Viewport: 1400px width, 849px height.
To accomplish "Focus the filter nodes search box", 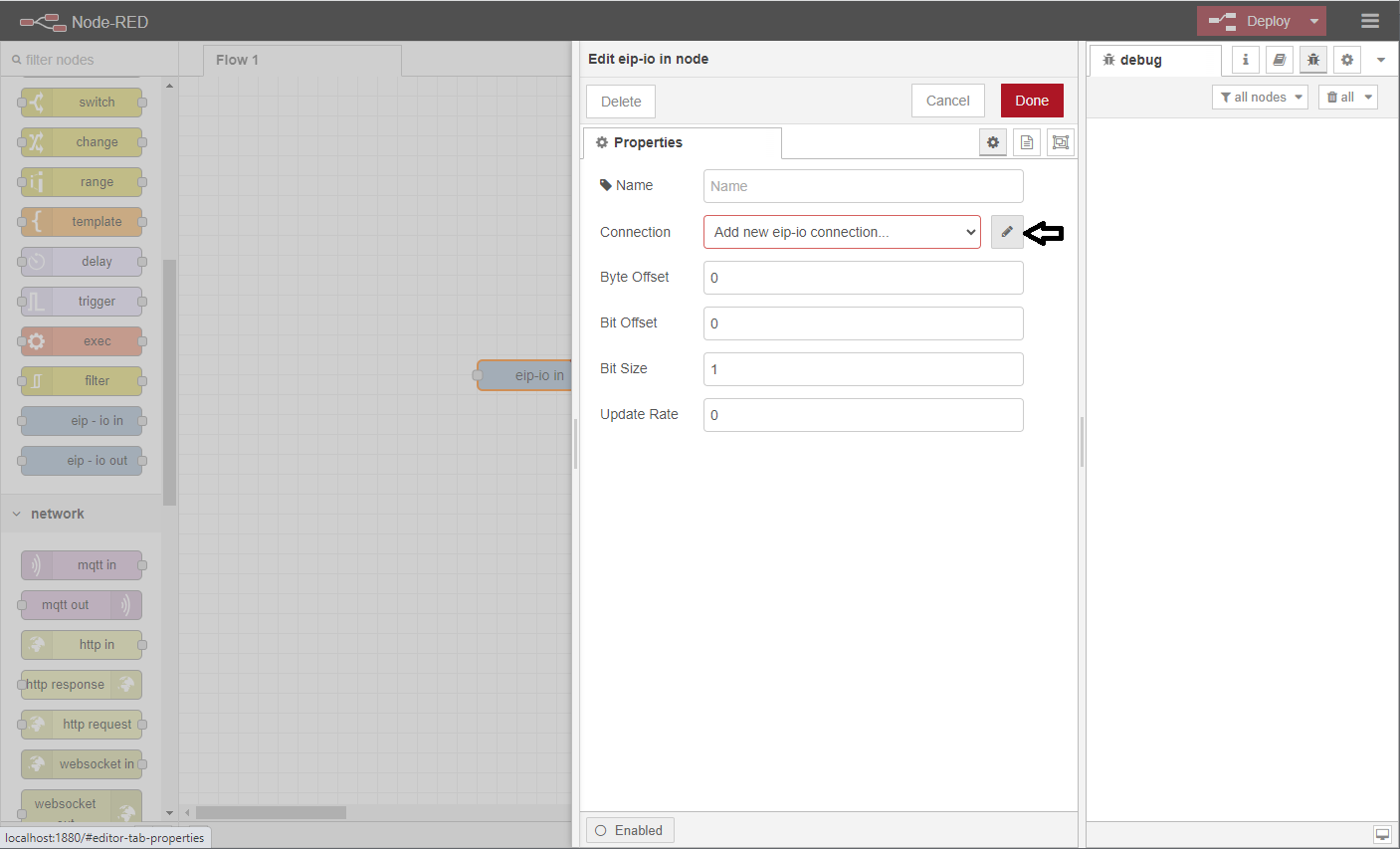I will click(90, 60).
